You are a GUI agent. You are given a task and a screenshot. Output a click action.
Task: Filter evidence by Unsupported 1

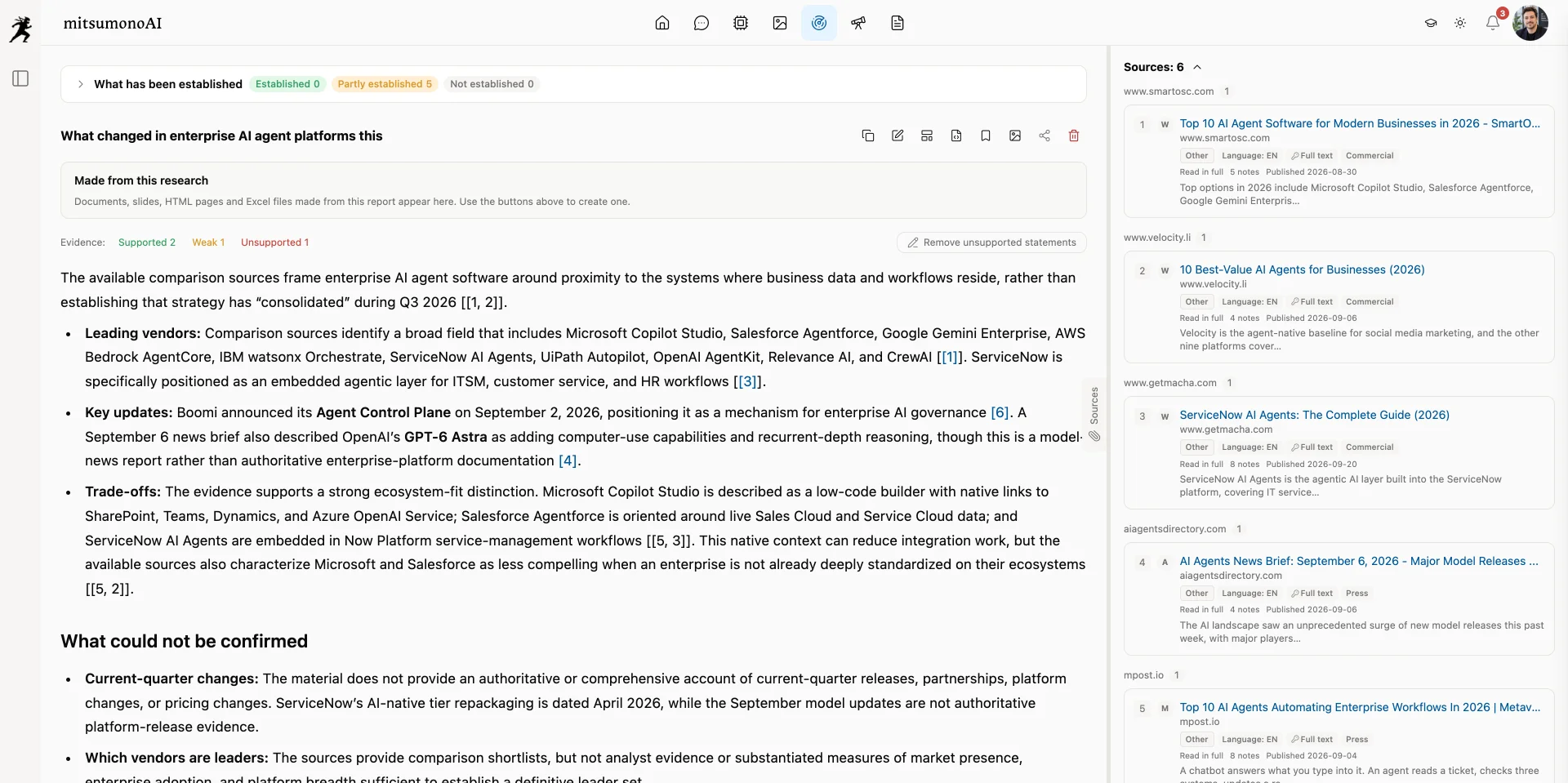click(275, 242)
